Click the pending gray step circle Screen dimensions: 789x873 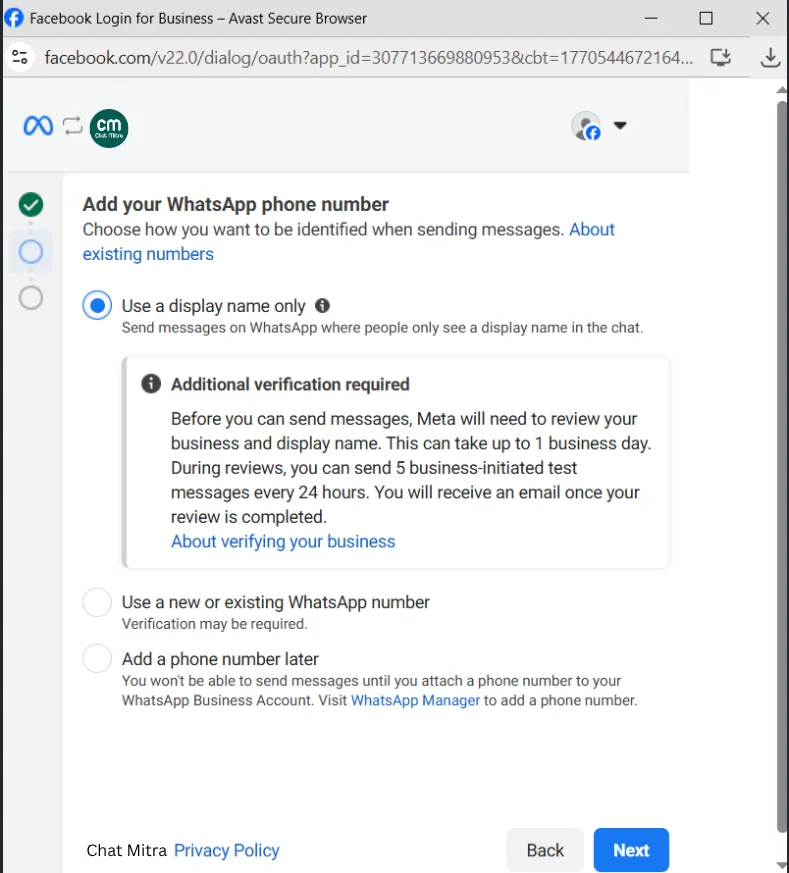(x=31, y=297)
